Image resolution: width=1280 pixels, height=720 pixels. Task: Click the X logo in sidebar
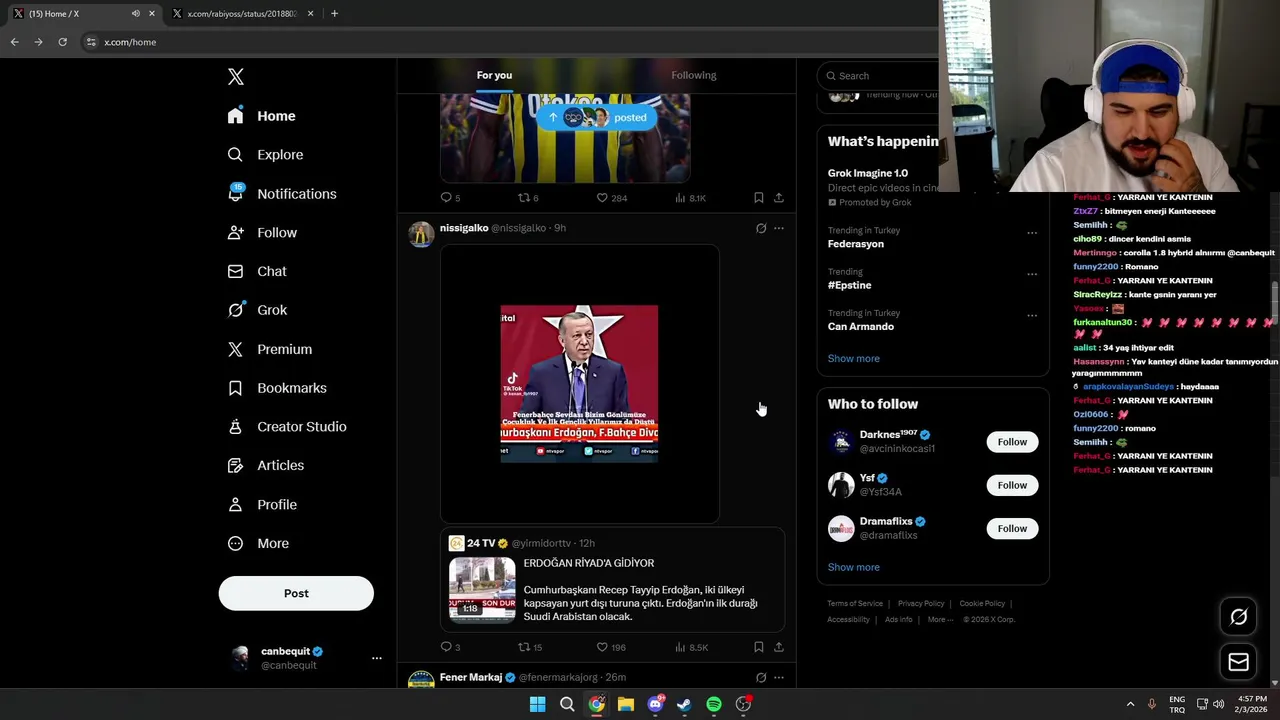tap(235, 77)
